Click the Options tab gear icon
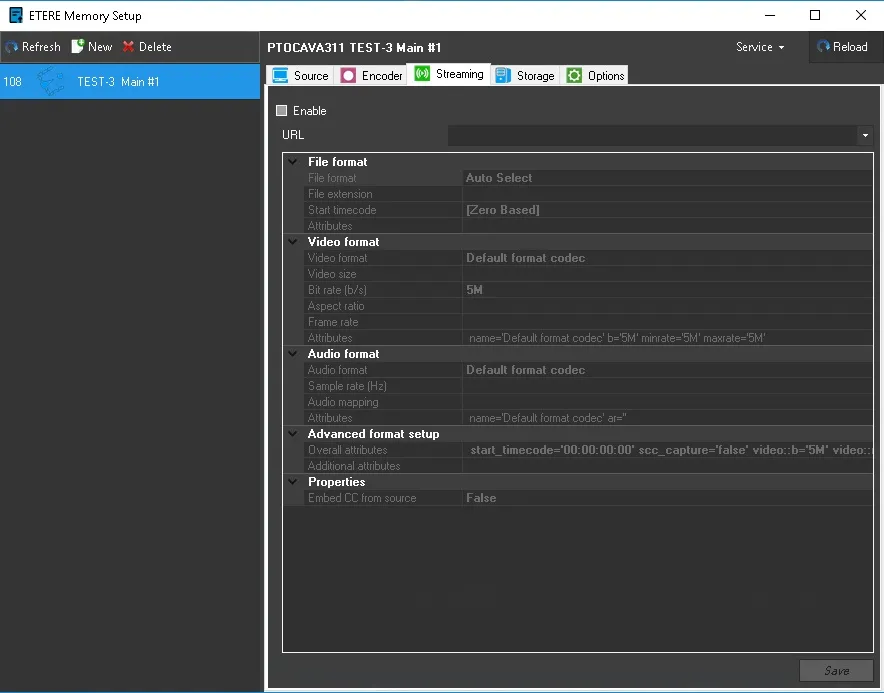884x693 pixels. [574, 75]
